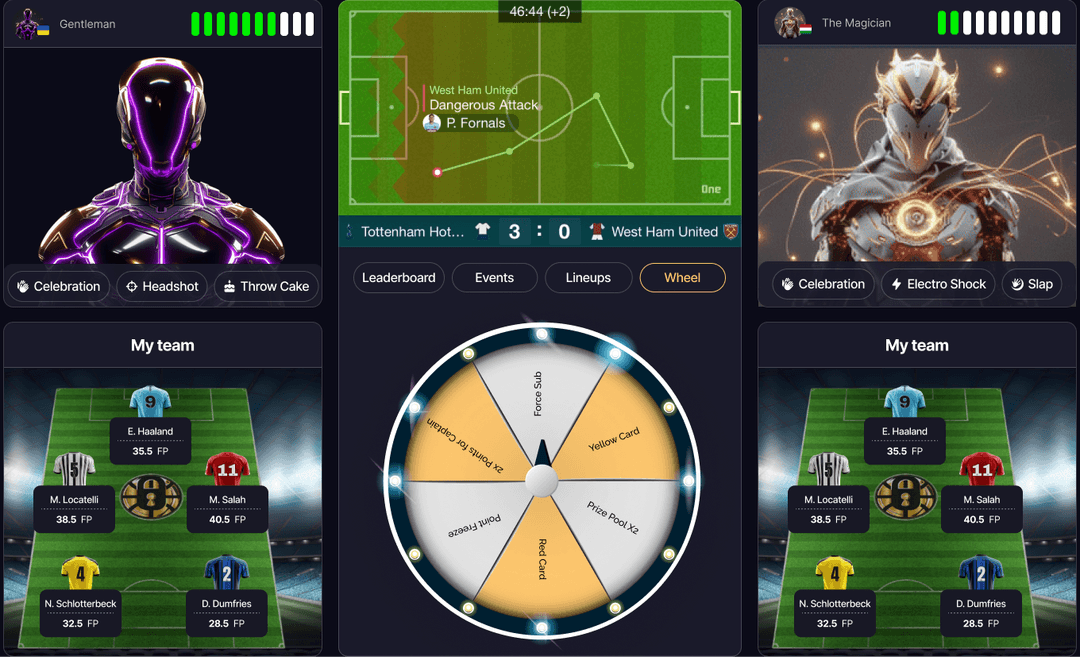
Task: Select M. Salah's red jersey in right team
Action: 982,468
